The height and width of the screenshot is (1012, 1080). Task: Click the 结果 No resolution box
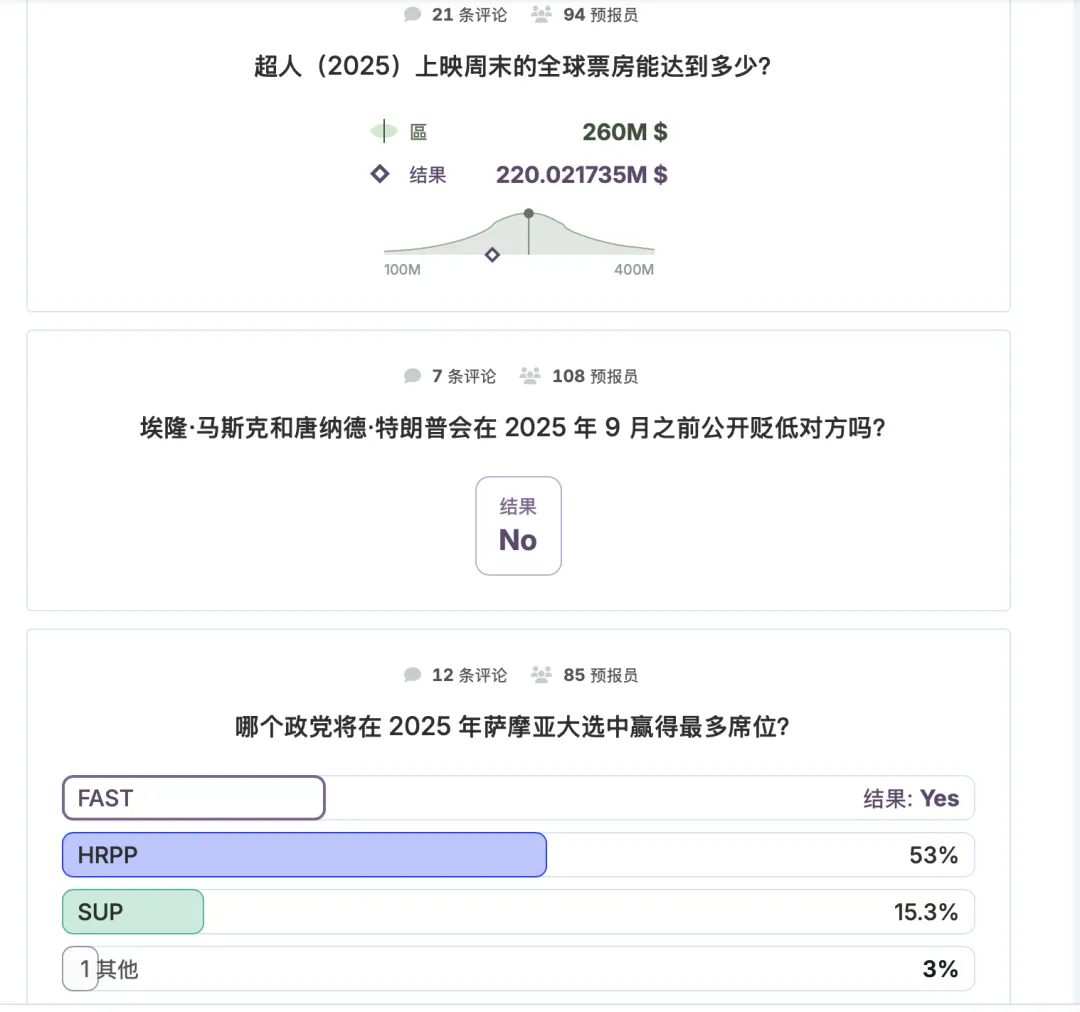point(518,526)
